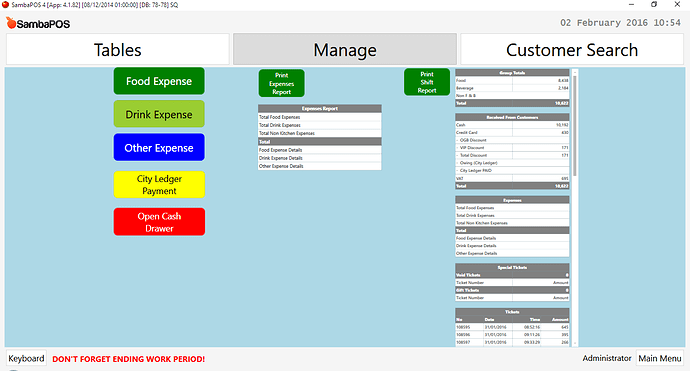Switch to the Tables tab
This screenshot has height=371, width=690.
[117, 50]
